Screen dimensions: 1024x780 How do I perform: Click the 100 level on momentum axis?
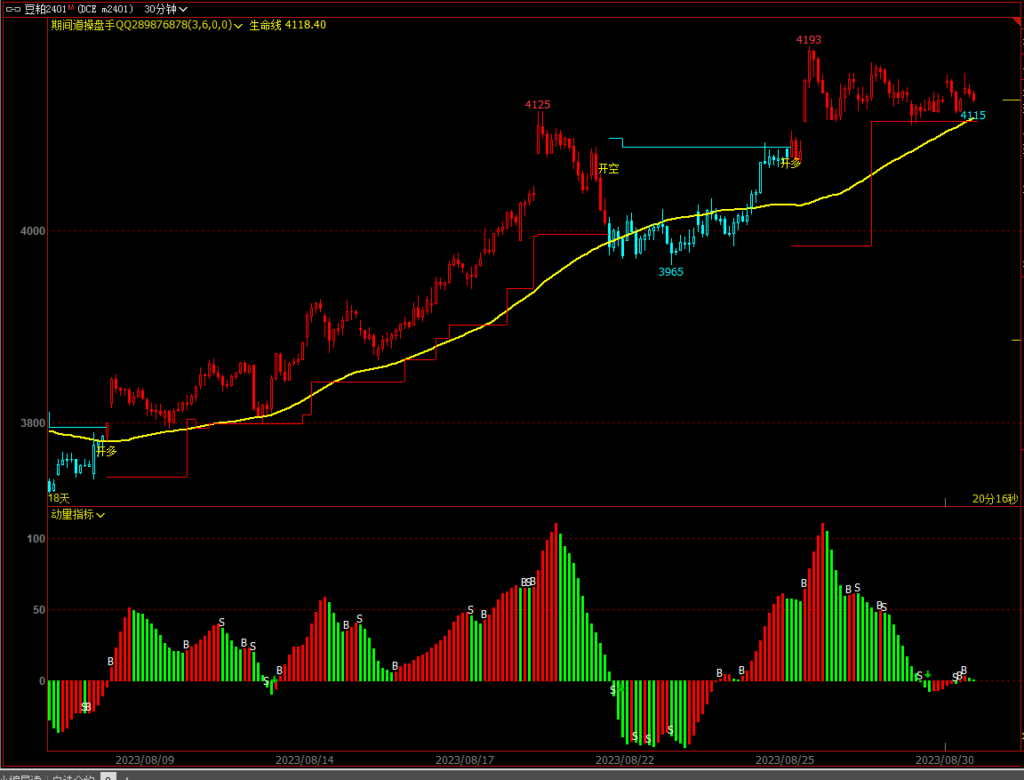(x=36, y=539)
